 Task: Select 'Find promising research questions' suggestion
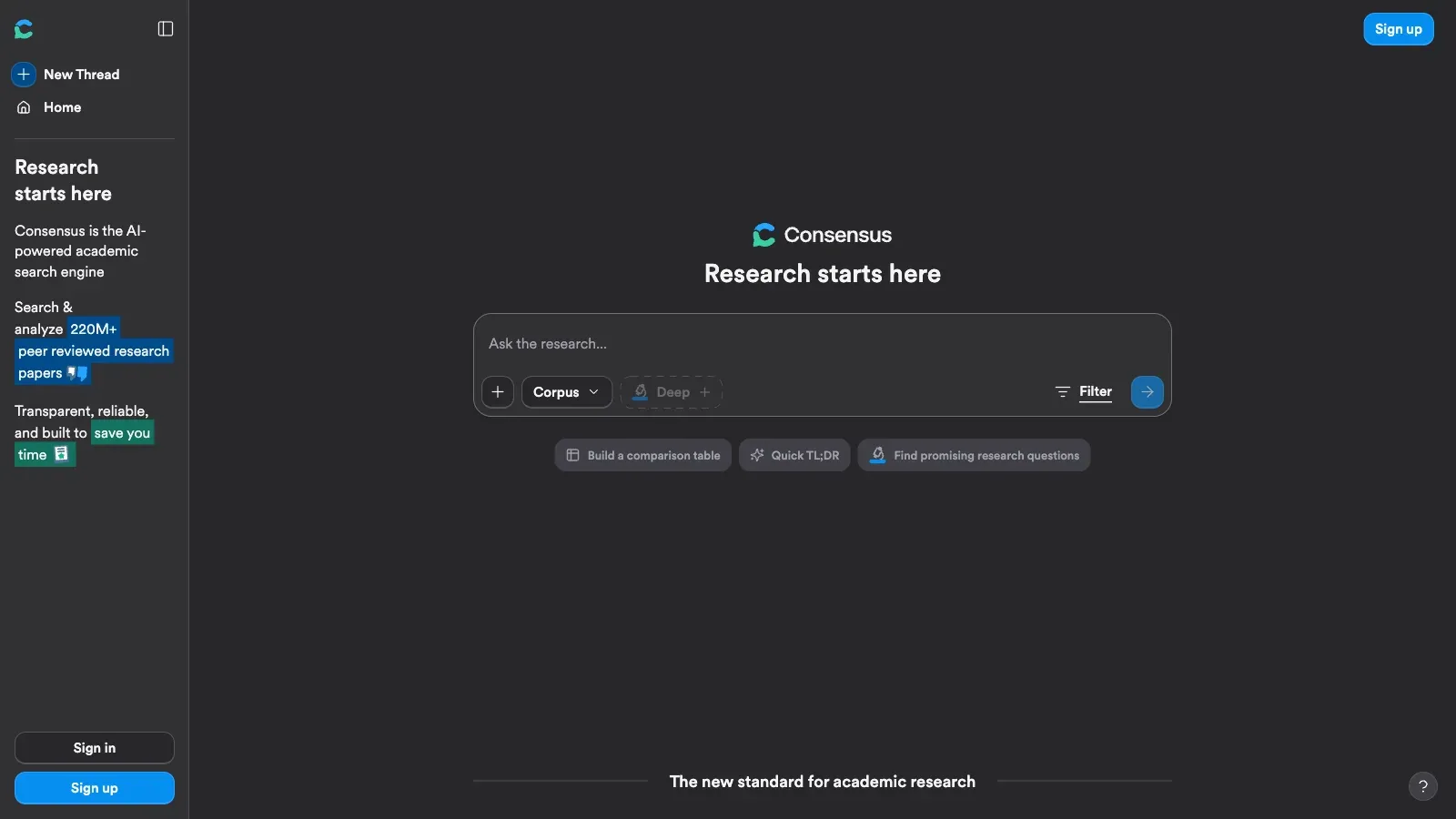(x=974, y=455)
